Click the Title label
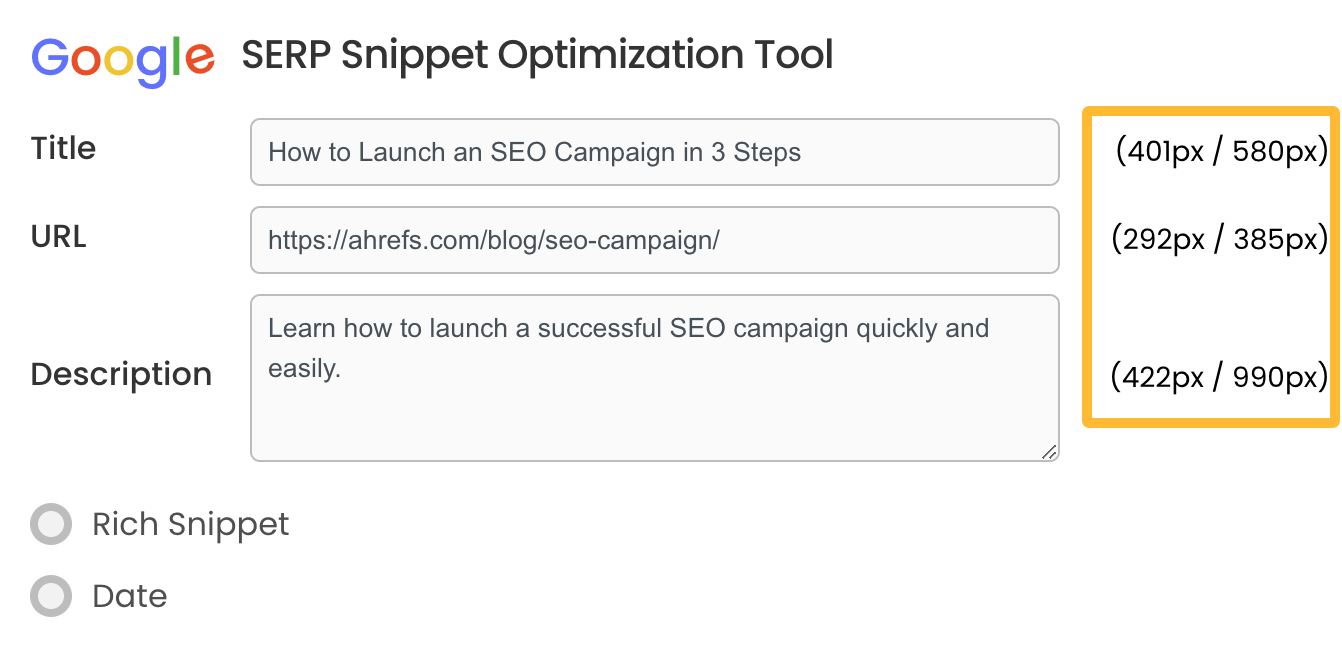The image size is (1342, 660). point(63,148)
